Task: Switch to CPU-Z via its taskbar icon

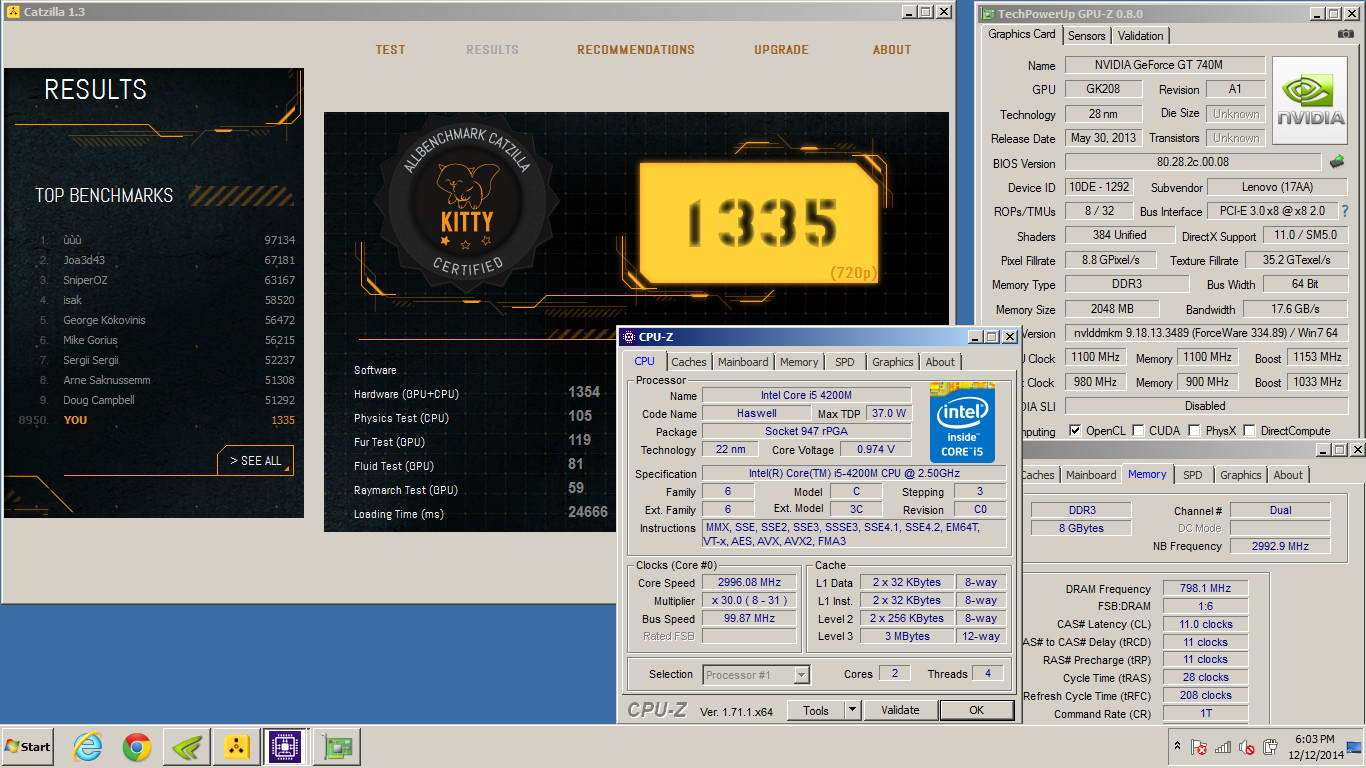Action: 286,747
